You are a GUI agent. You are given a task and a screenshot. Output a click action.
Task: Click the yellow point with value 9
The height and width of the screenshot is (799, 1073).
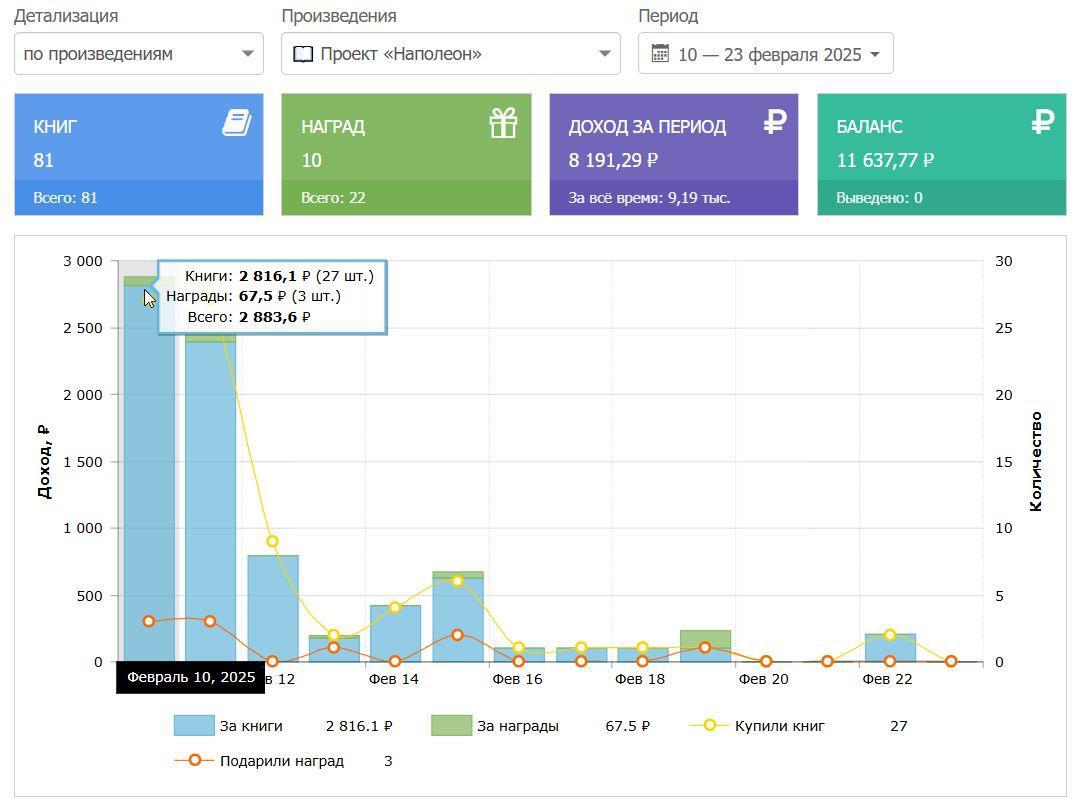[273, 541]
